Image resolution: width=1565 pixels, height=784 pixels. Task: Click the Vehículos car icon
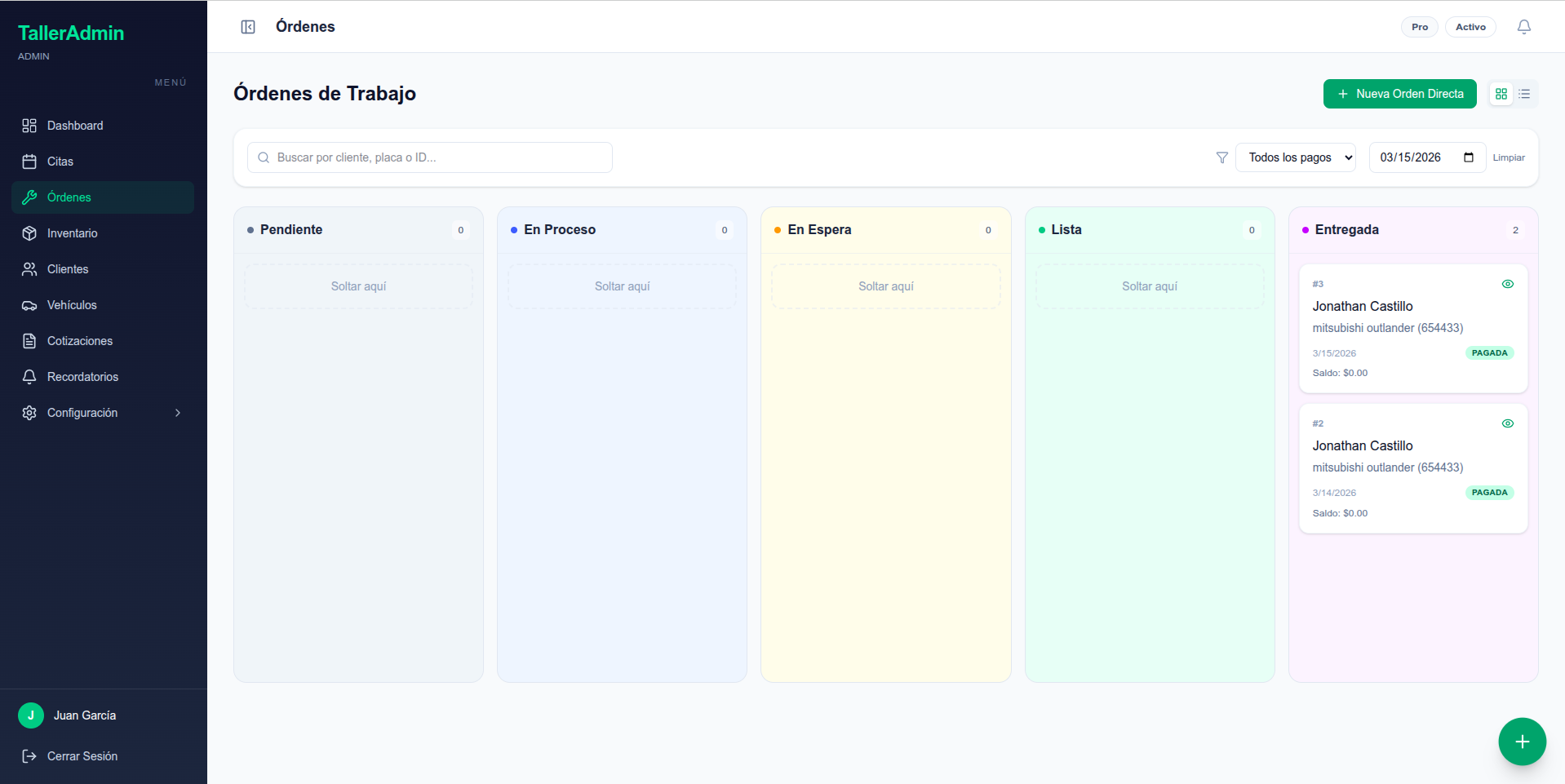29,305
